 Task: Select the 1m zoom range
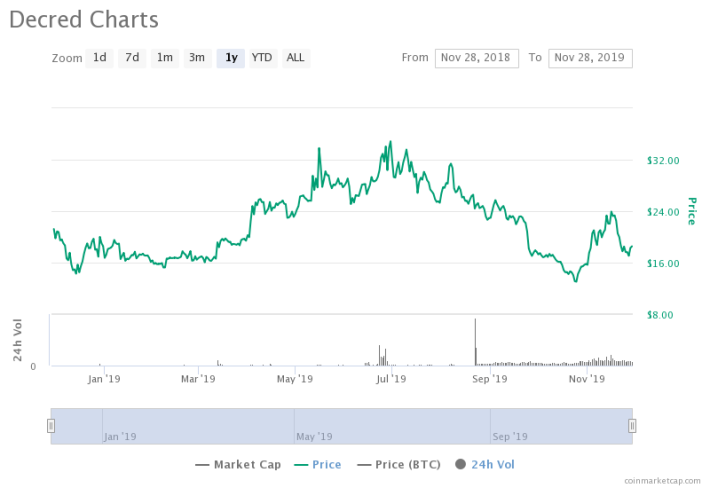165,58
